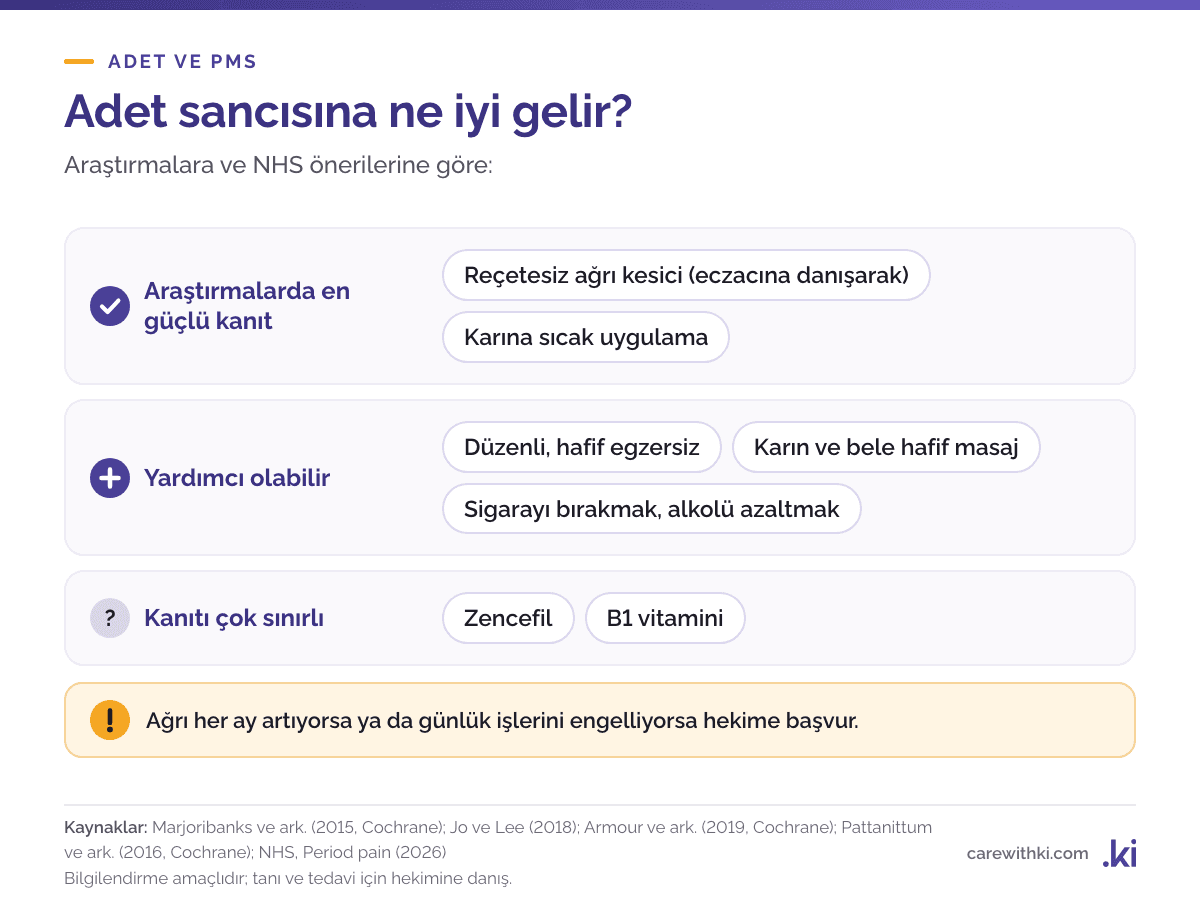This screenshot has width=1200, height=900.
Task: Click the purple plus circle icon
Action: 110,478
